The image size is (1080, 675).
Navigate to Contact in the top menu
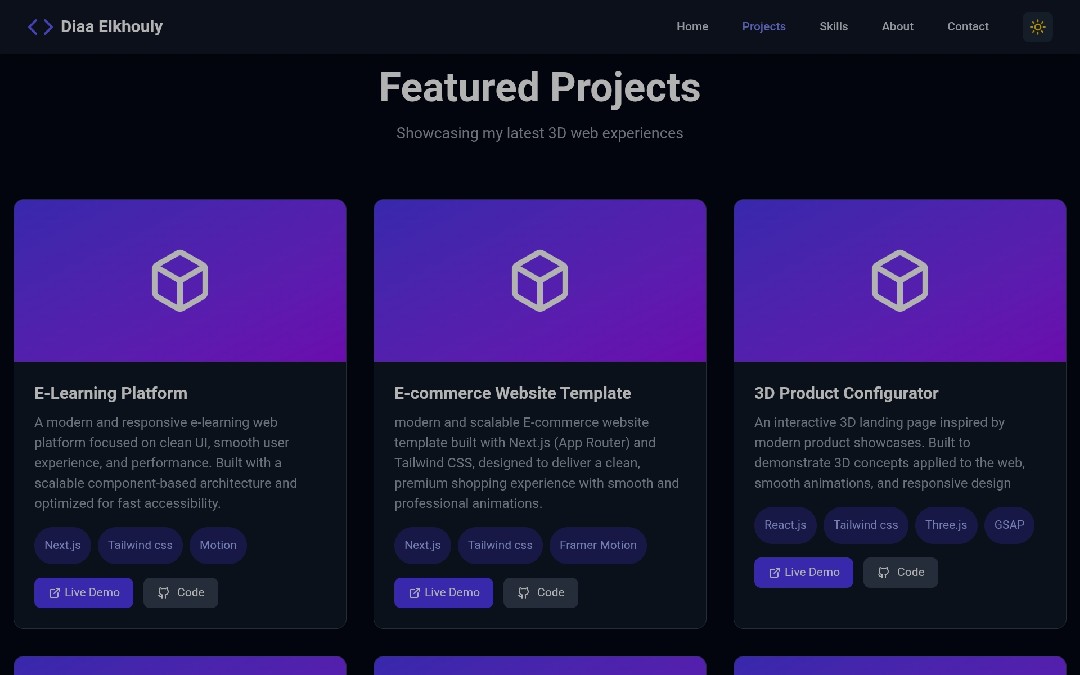pyautogui.click(x=967, y=27)
